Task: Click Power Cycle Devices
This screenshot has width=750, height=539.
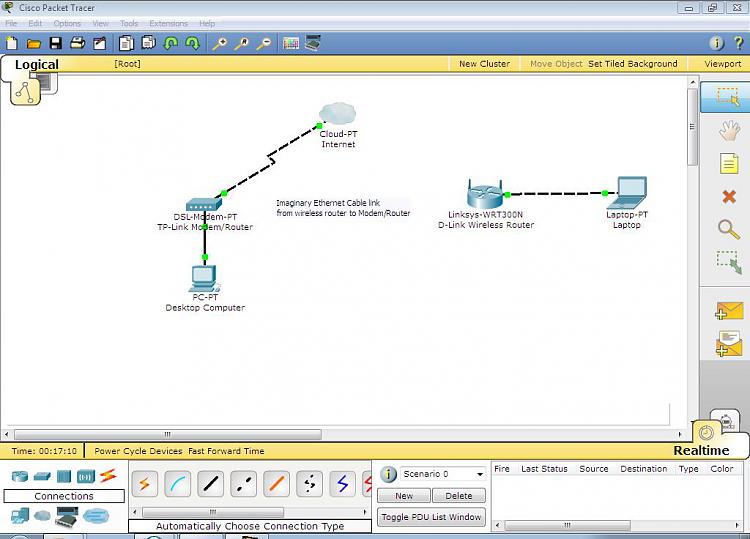Action: tap(138, 451)
